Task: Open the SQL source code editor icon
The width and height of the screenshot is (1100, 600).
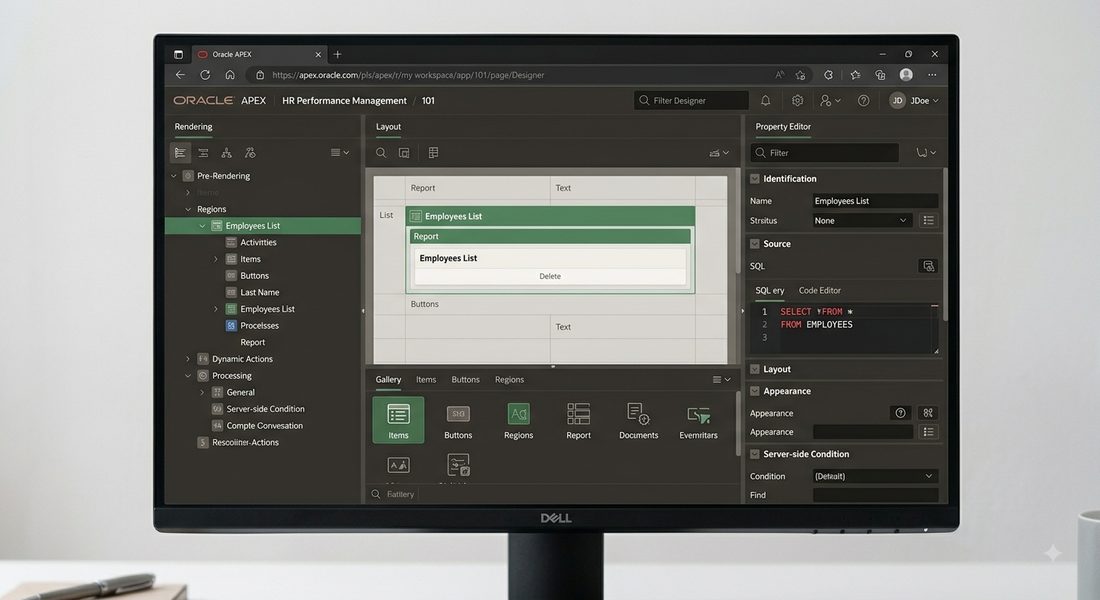Action: [x=928, y=266]
